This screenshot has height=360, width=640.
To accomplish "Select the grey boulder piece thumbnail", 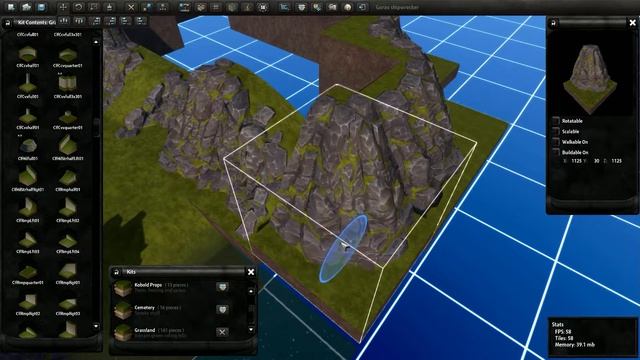I will click(27, 146).
